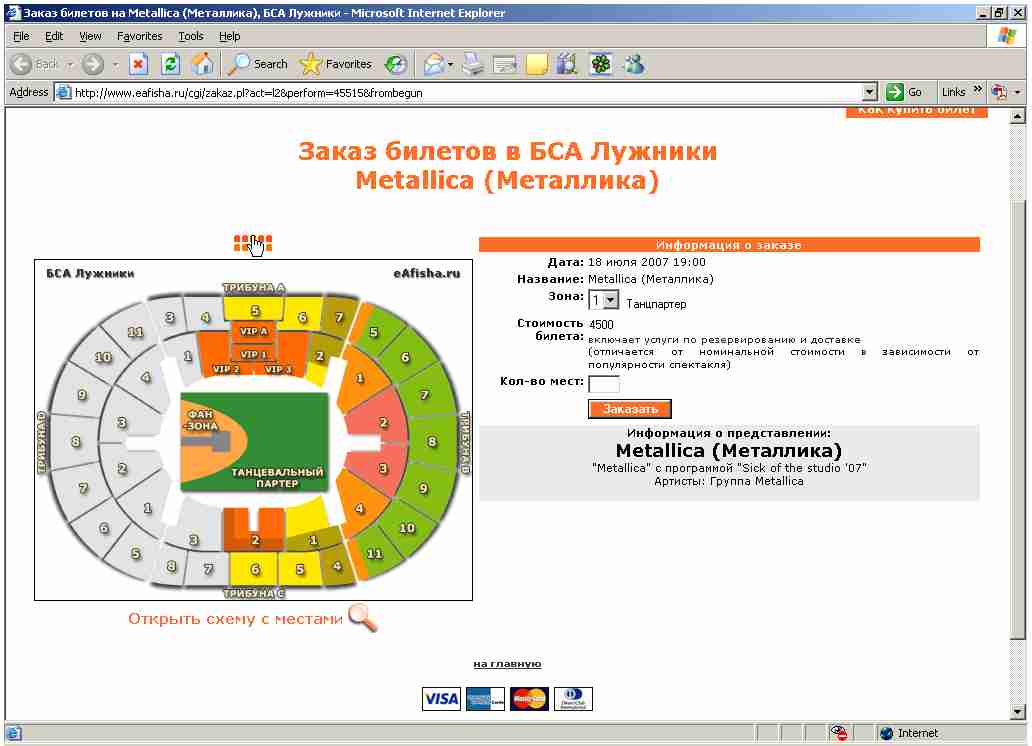Open the Открыть схему с местами link
The height and width of the screenshot is (746, 1032).
pos(235,618)
